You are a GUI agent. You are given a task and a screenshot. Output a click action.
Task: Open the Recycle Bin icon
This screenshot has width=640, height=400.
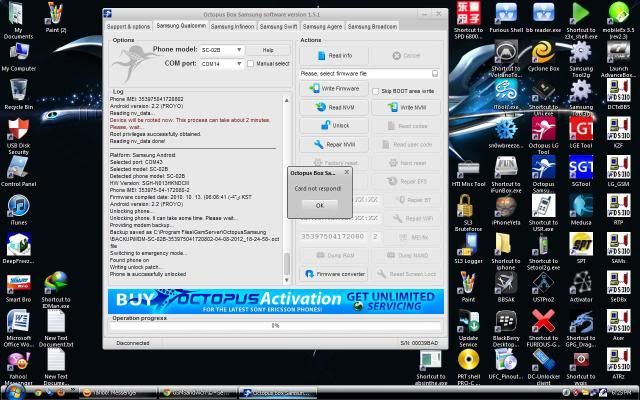[19, 95]
